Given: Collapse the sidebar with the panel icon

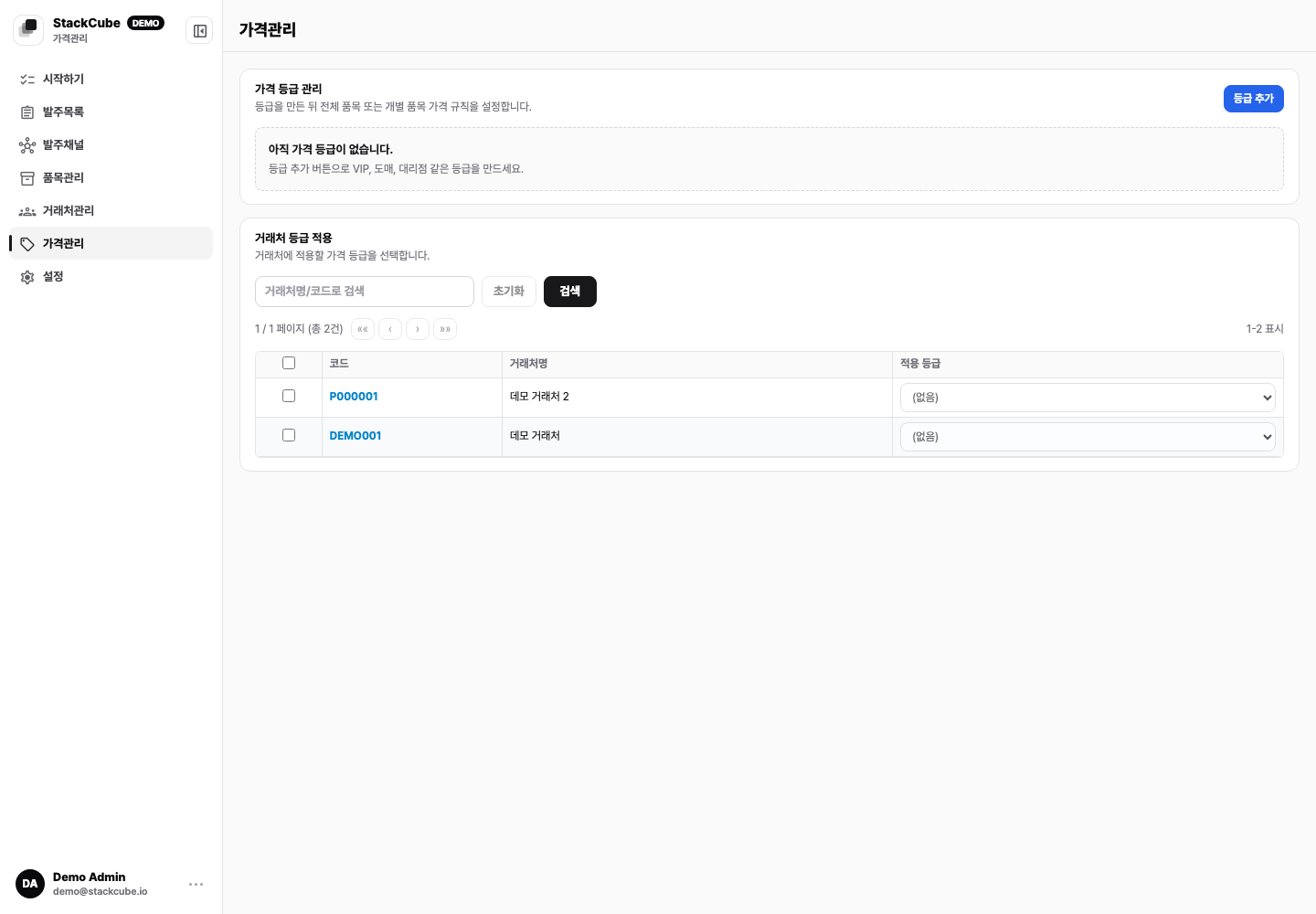Looking at the screenshot, I should pos(199,31).
